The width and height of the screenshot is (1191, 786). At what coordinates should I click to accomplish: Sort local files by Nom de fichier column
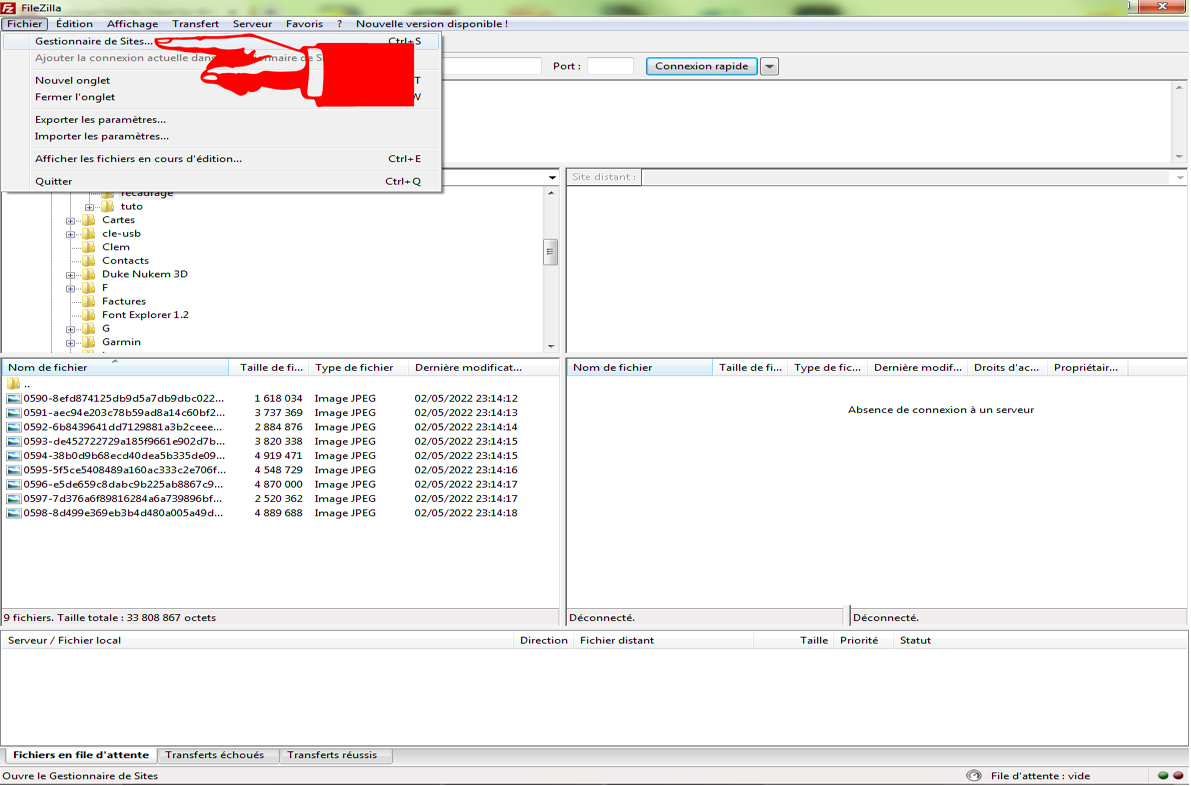(x=116, y=368)
